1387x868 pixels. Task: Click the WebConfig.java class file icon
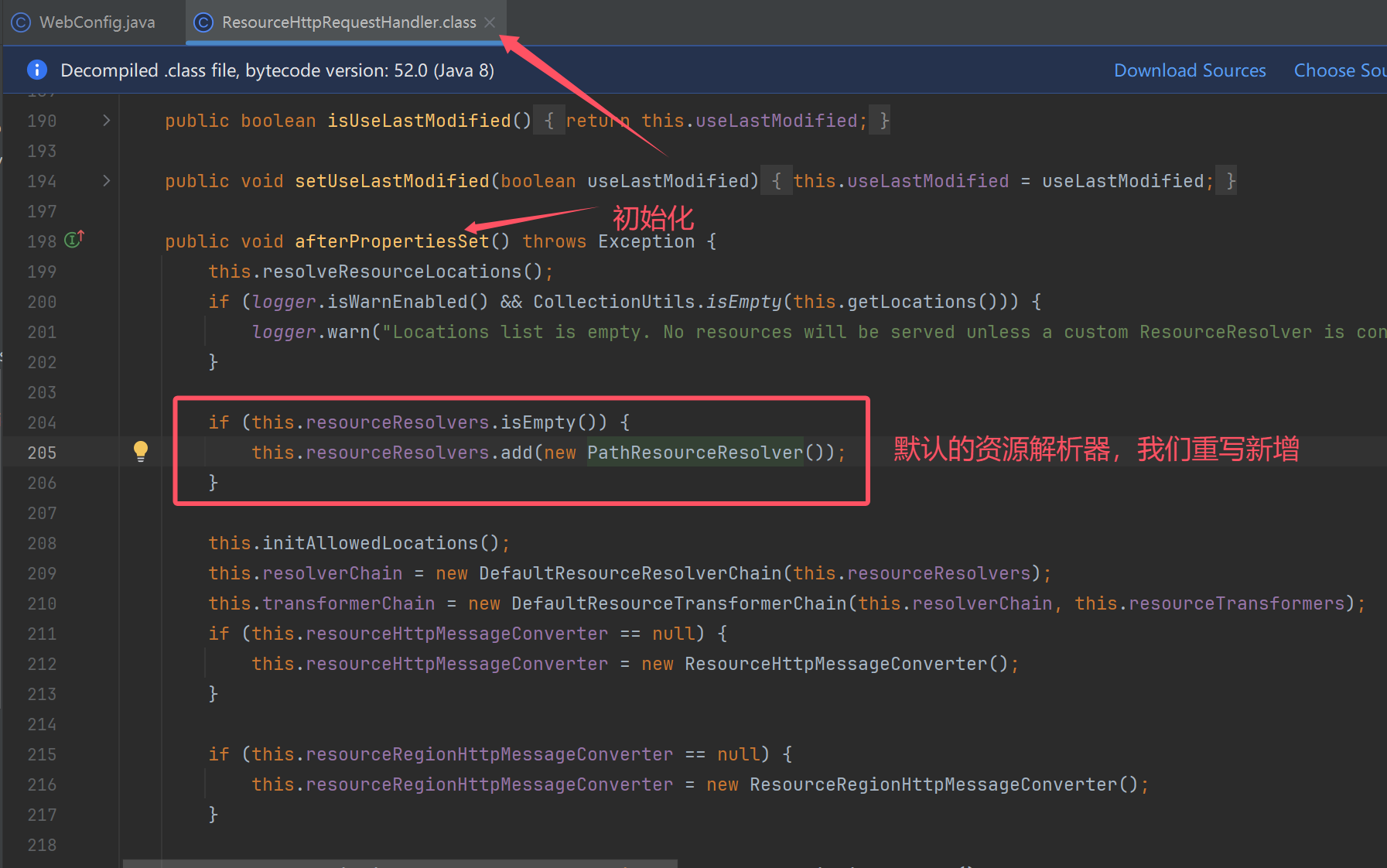21,22
